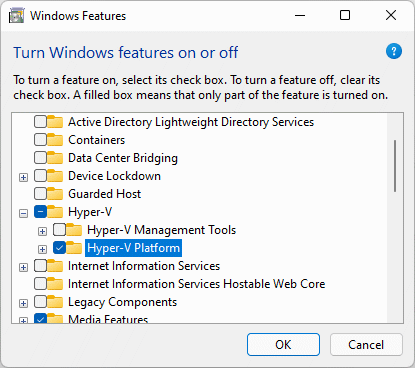Viewport: 415px width, 368px height.
Task: Click the Guarded Host folder icon
Action: tap(55, 194)
